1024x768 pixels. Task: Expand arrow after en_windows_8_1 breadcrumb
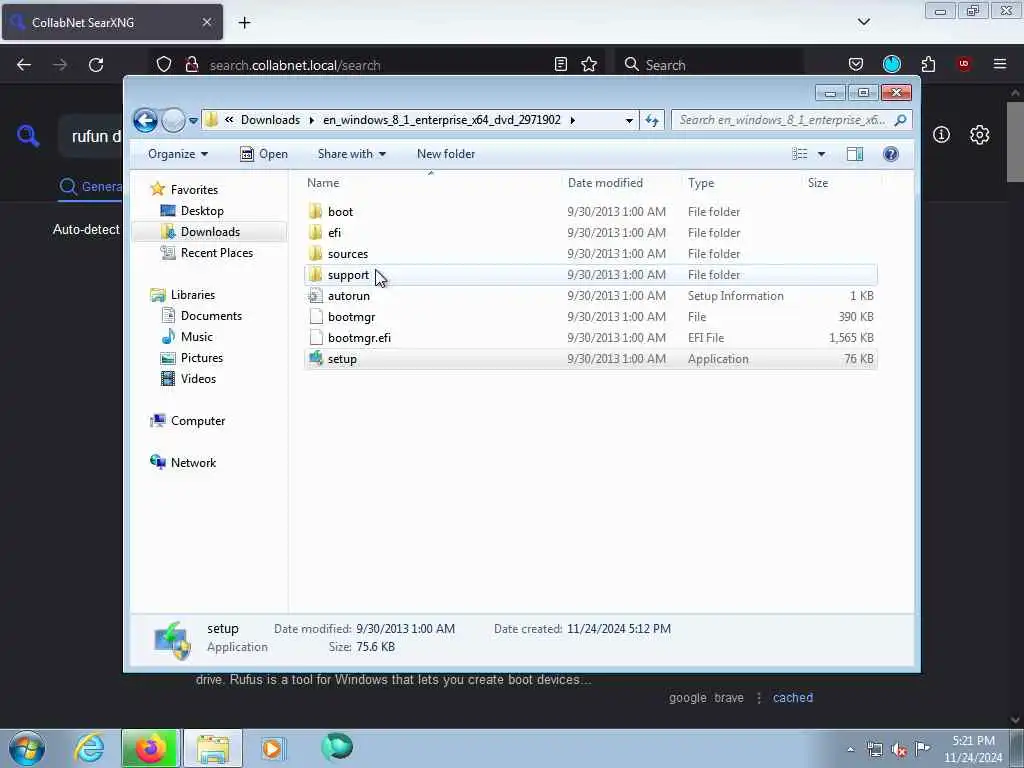[x=573, y=120]
